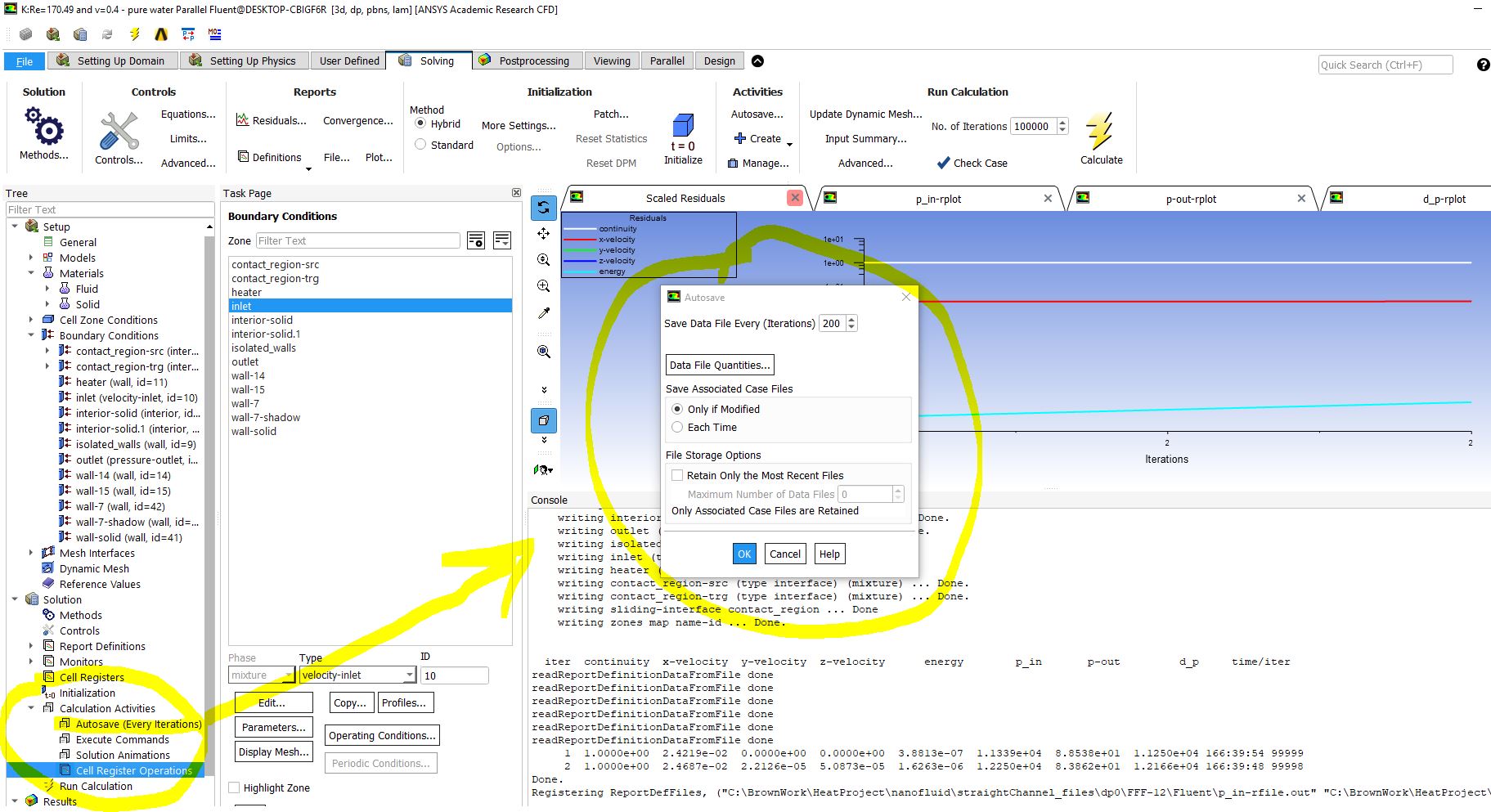1491x812 pixels.
Task: Collapse the Setup tree node
Action: (x=15, y=227)
